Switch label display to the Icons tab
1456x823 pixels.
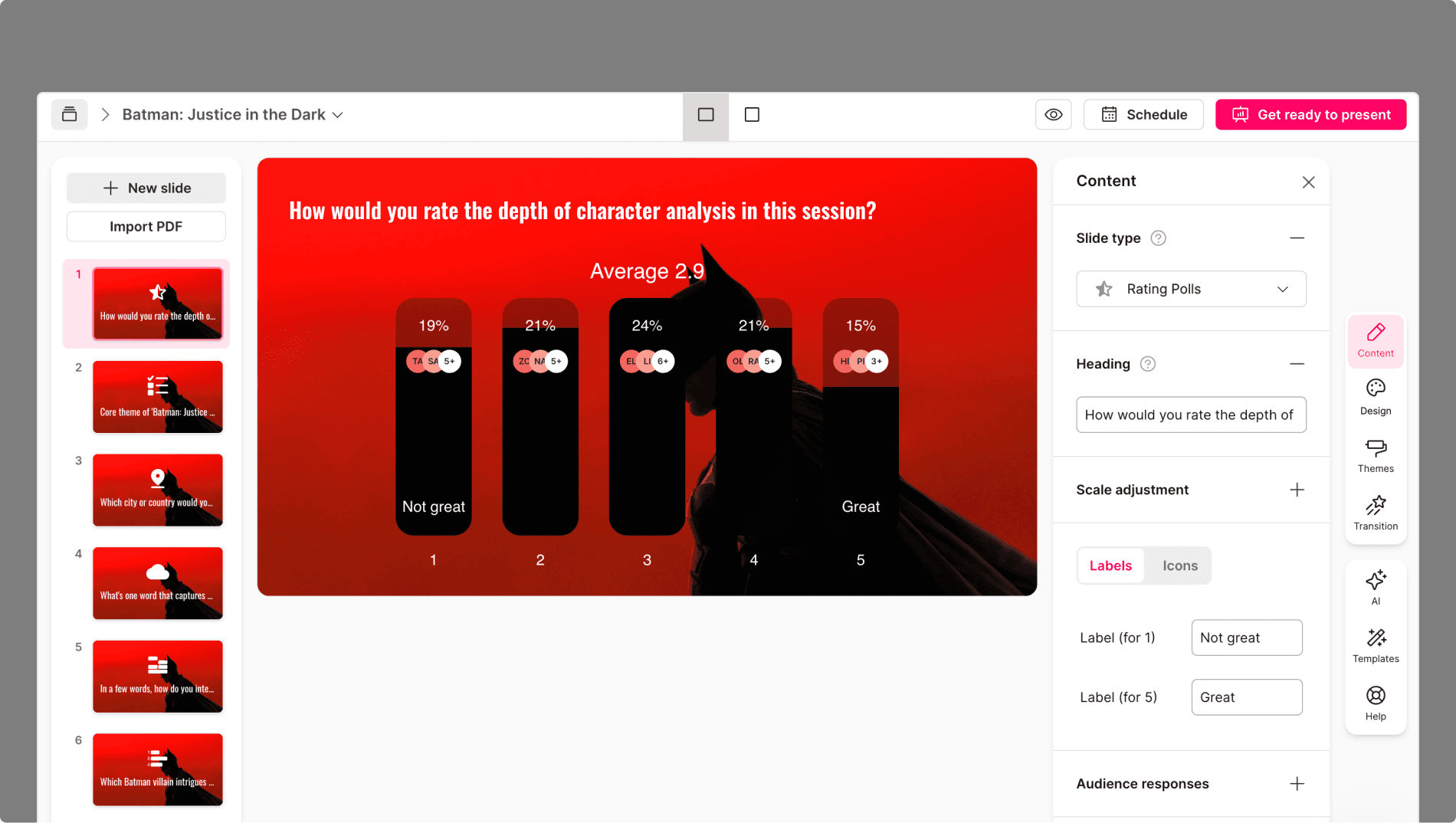(x=1179, y=566)
